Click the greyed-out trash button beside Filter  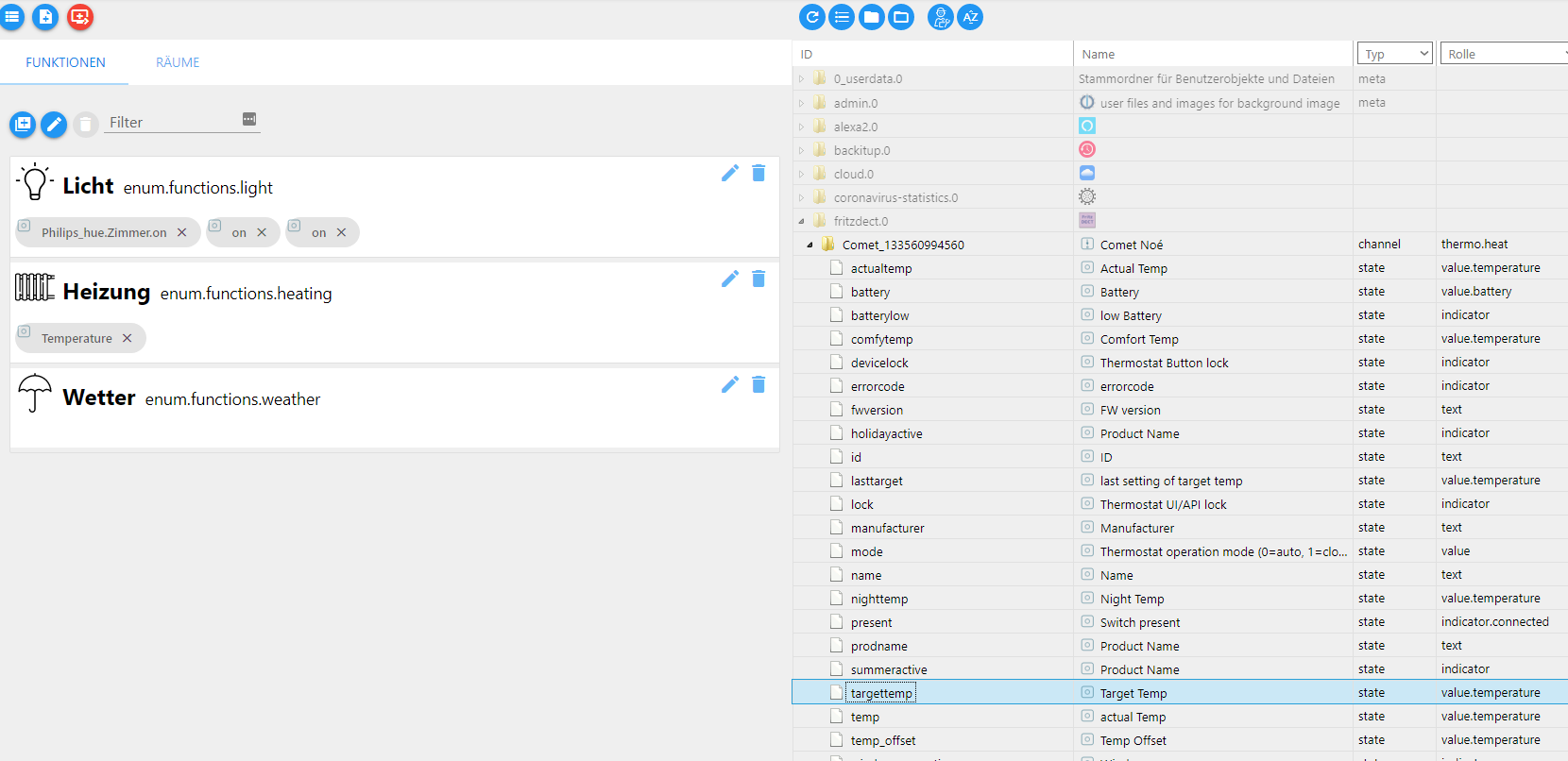tap(86, 124)
